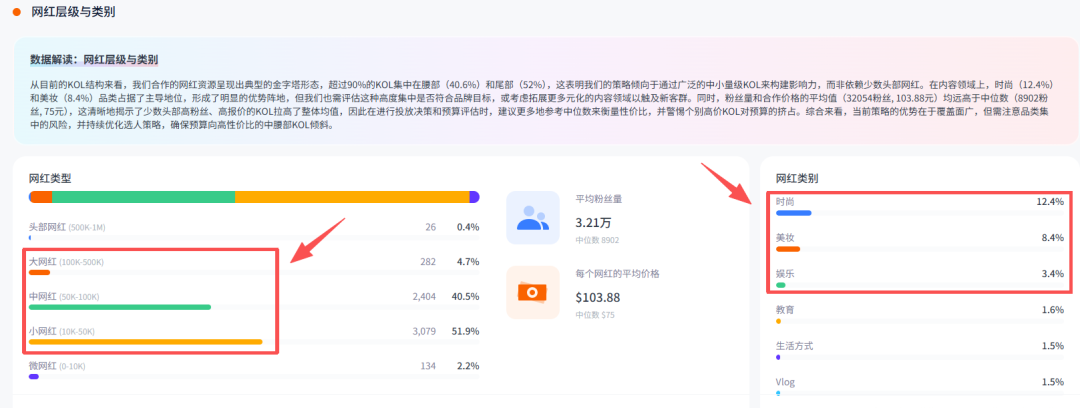Click the 40.5% percentage value
The width and height of the screenshot is (1080, 408).
pos(465,296)
